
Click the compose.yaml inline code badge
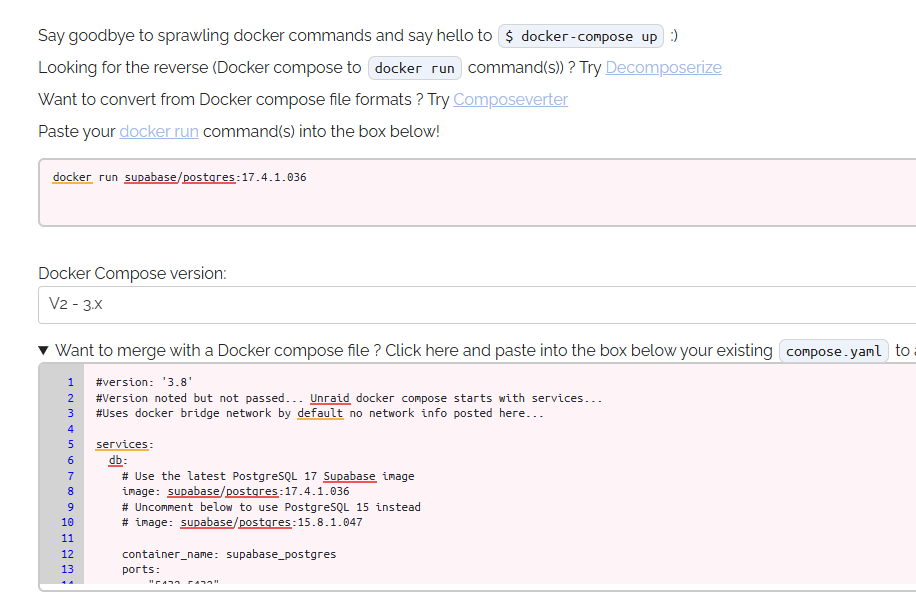(833, 351)
